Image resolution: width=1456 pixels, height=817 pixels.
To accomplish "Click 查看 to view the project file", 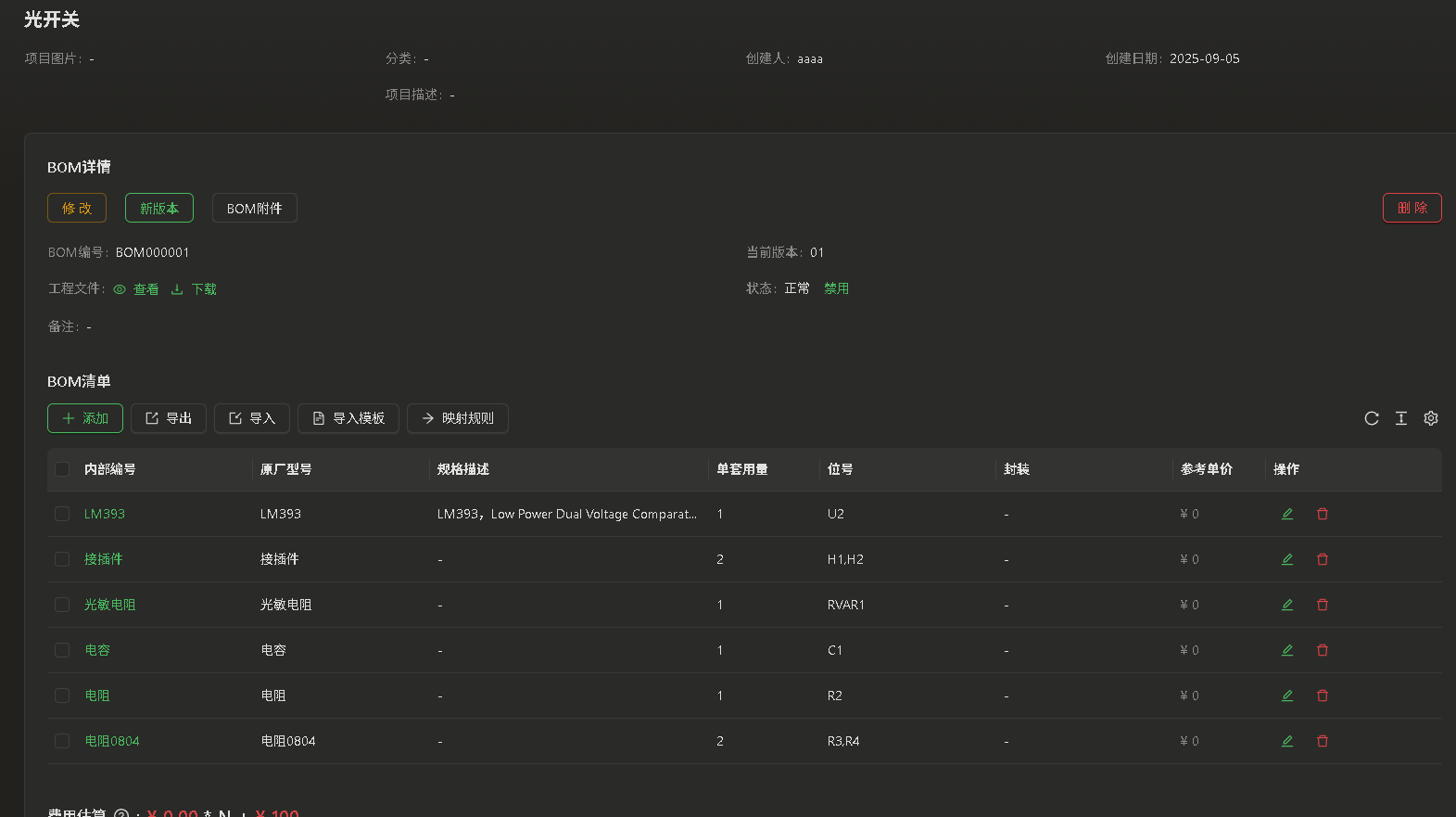I will point(136,289).
